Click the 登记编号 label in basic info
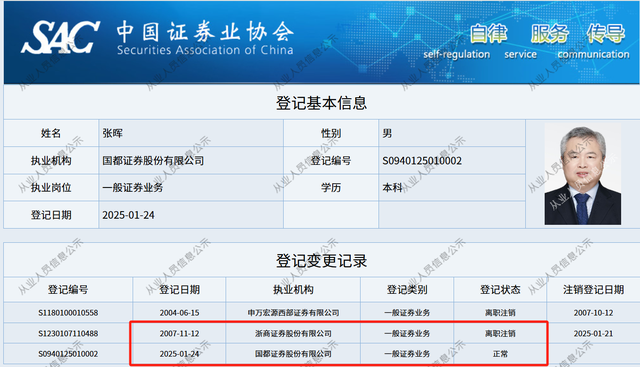The image size is (640, 367). coord(331,160)
